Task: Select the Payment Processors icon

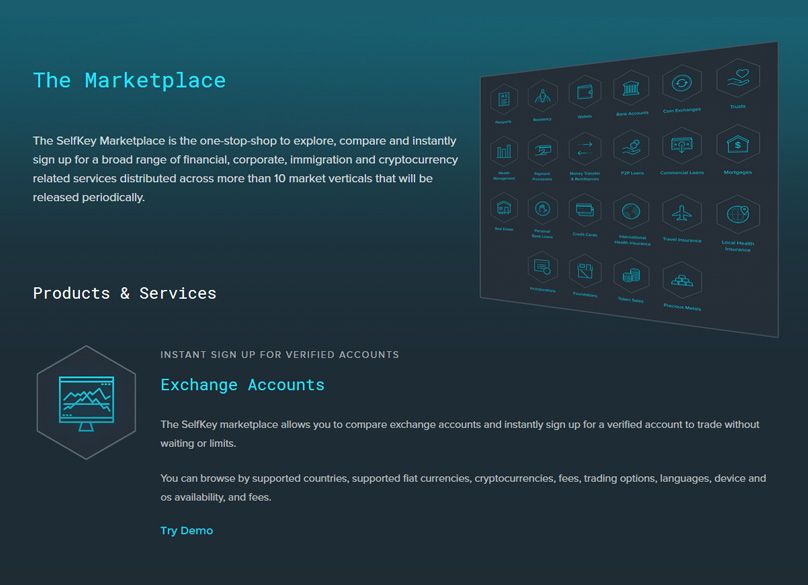Action: [544, 151]
